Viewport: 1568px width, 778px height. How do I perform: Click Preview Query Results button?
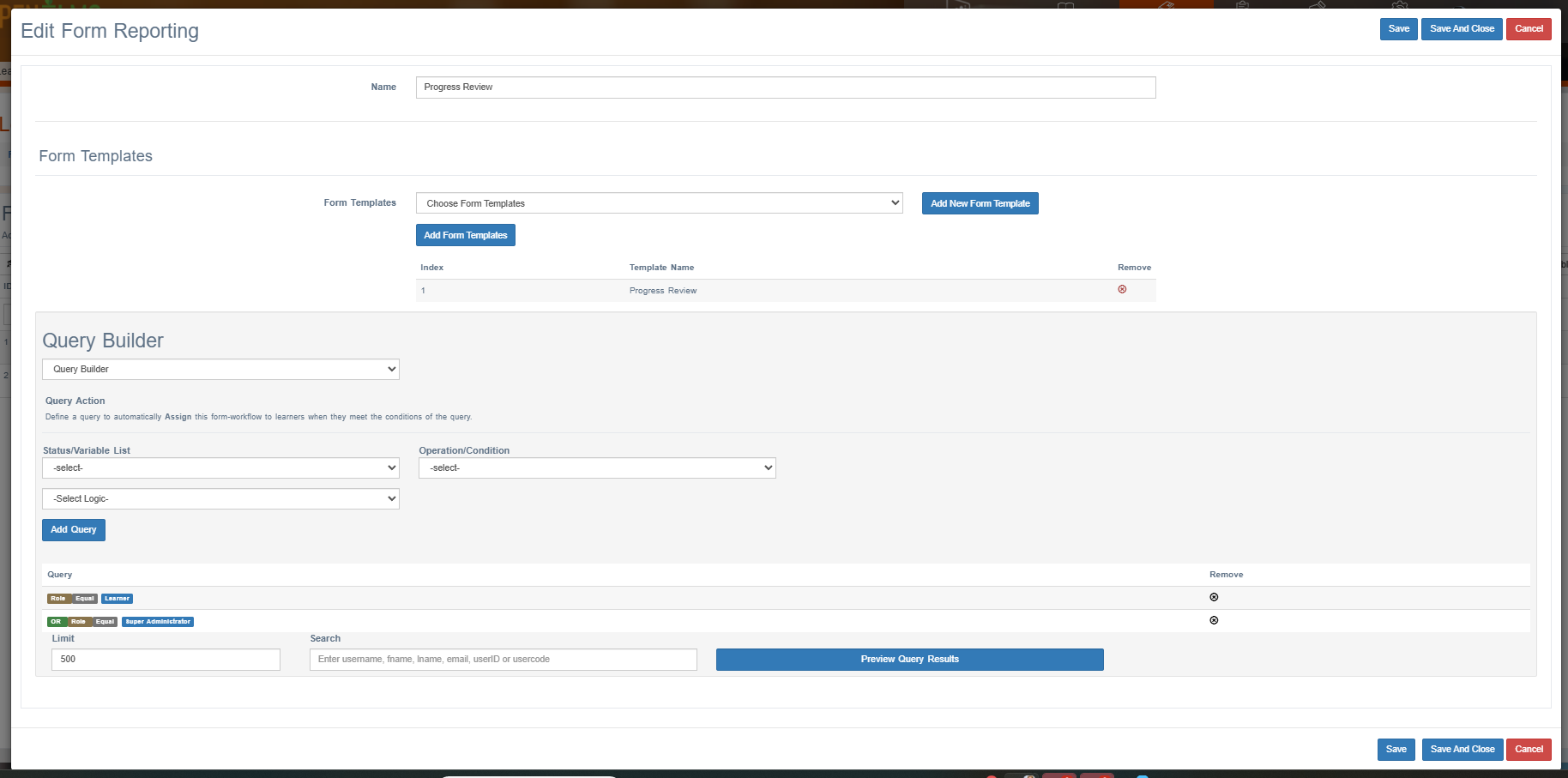pyautogui.click(x=909, y=660)
